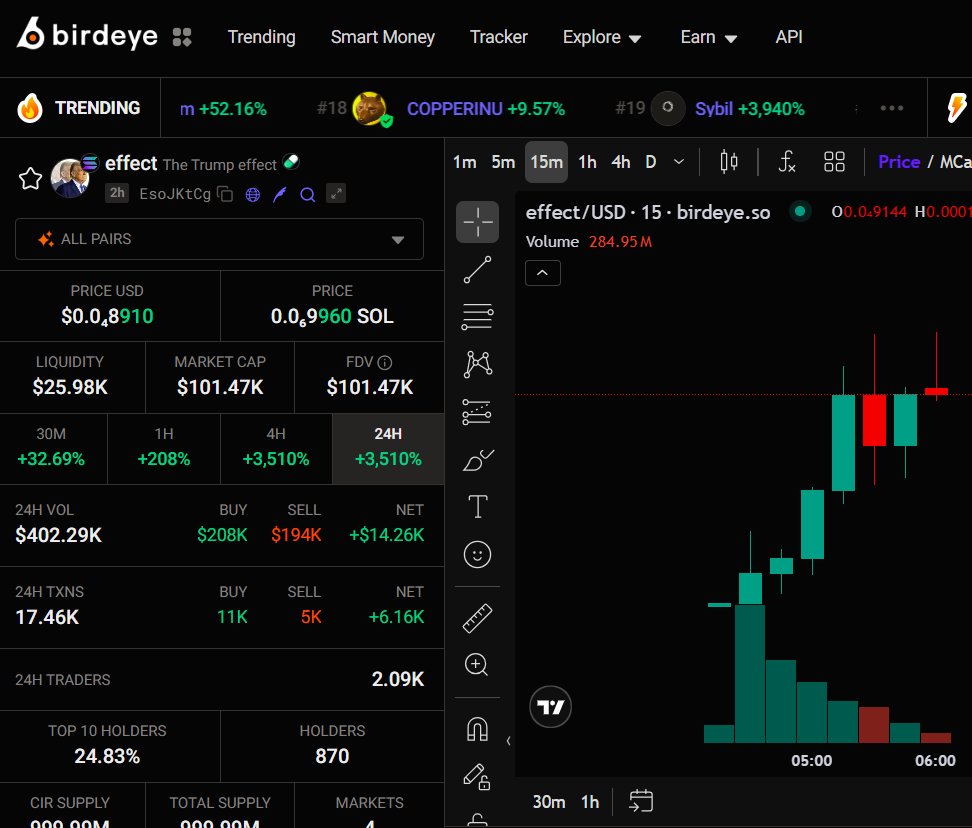Select the crosshair cursor tool
972x828 pixels.
(477, 222)
